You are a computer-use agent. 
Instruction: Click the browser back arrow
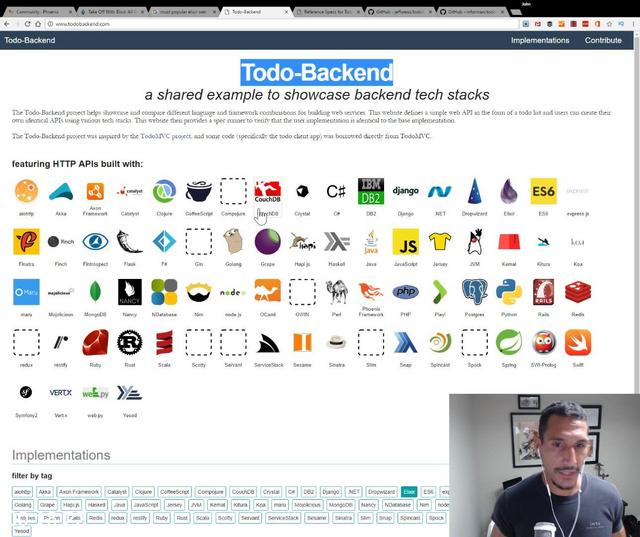click(x=7, y=24)
